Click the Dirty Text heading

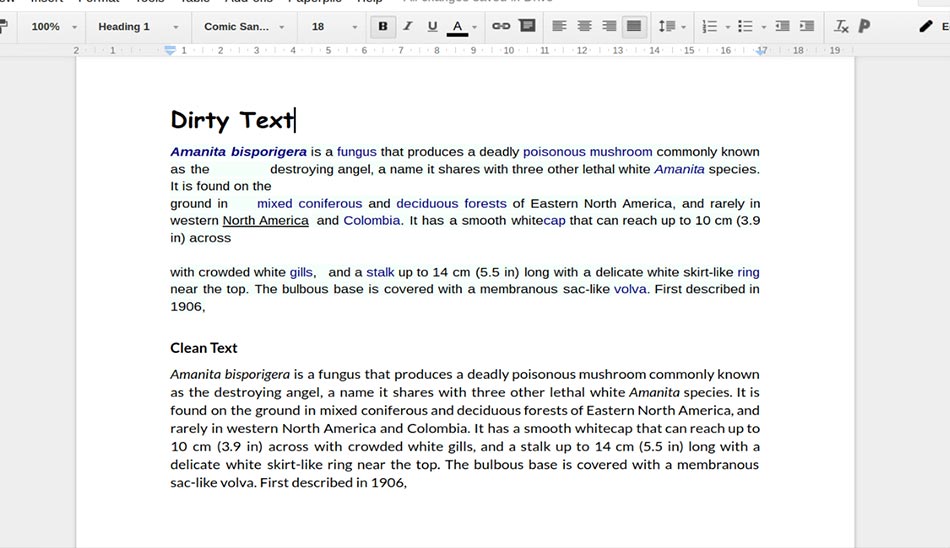point(232,120)
